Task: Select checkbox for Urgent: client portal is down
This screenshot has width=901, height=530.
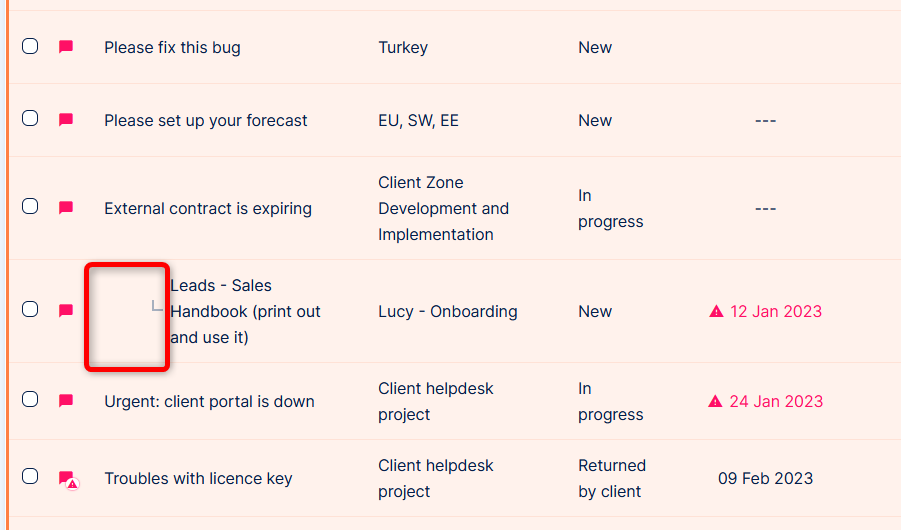Action: [x=30, y=399]
